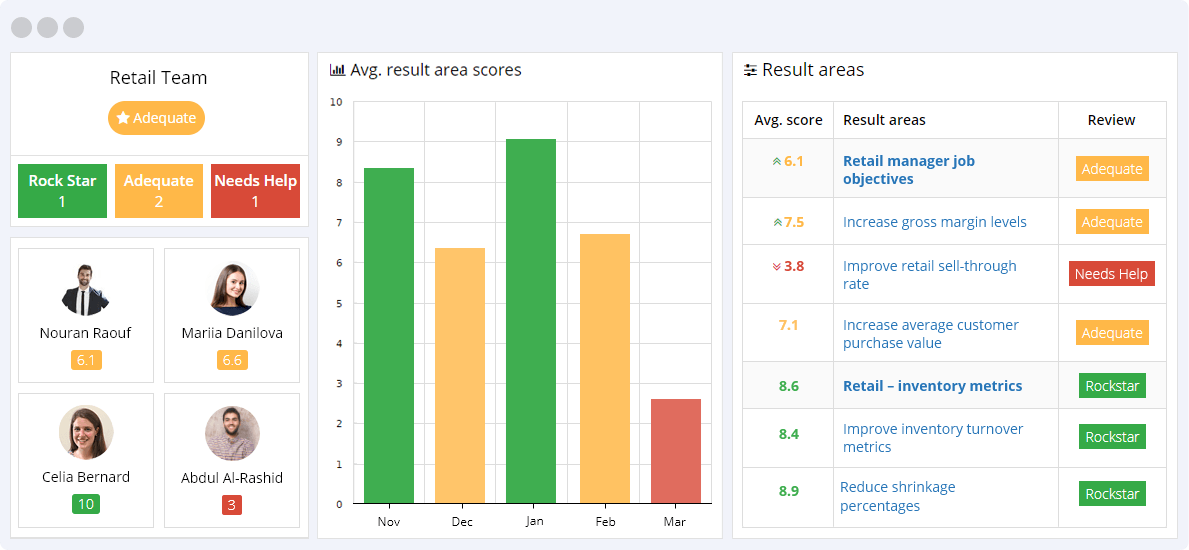Click the green up arrows next to 6.1
Screen dimensions: 1189x550
point(776,162)
